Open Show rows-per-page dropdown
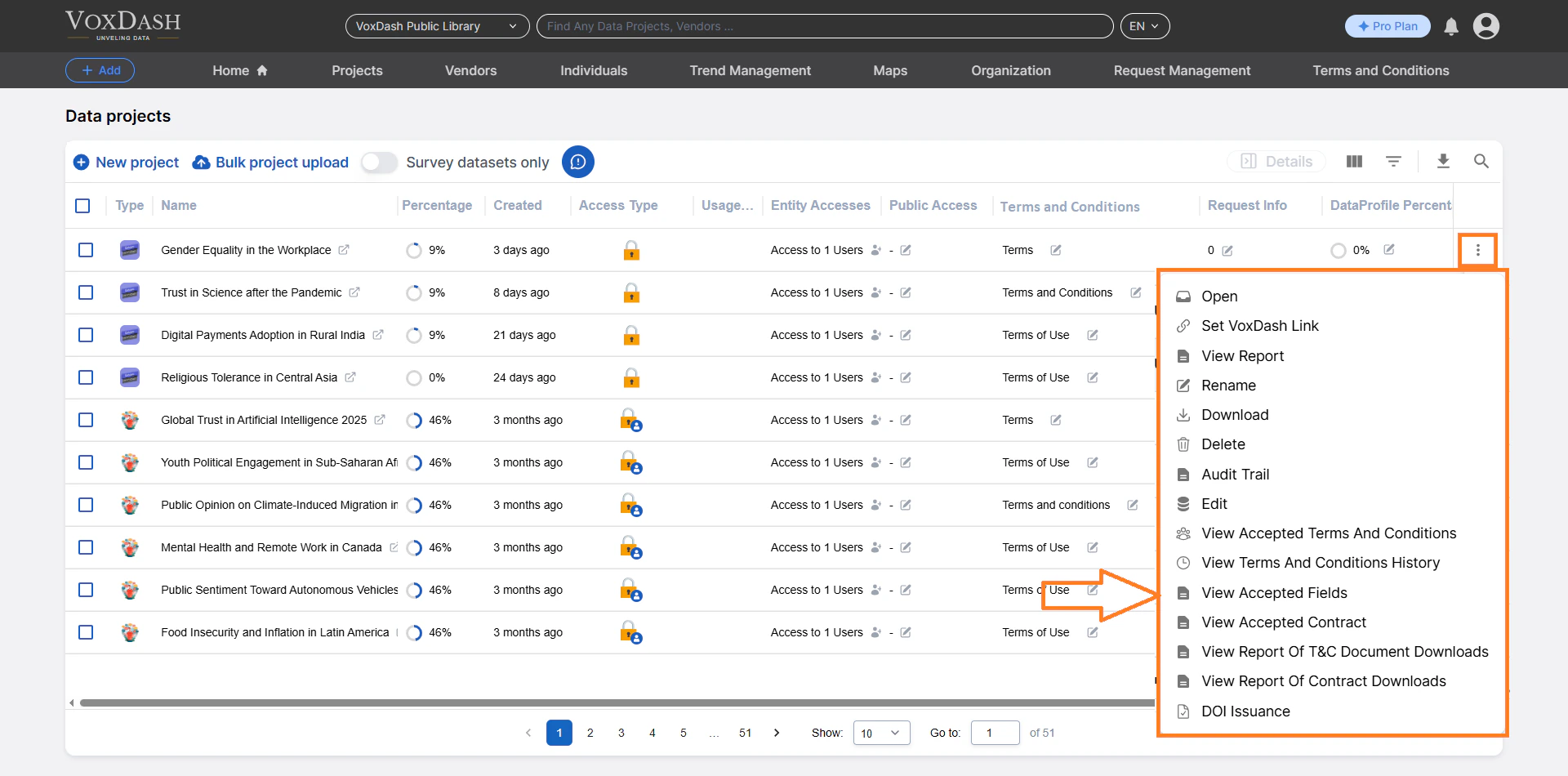Viewport: 1568px width, 776px height. pos(881,733)
